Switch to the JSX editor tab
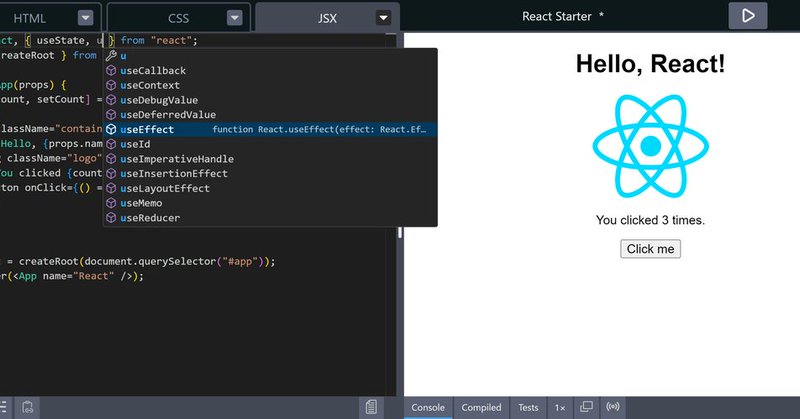800x419 pixels. click(x=327, y=18)
